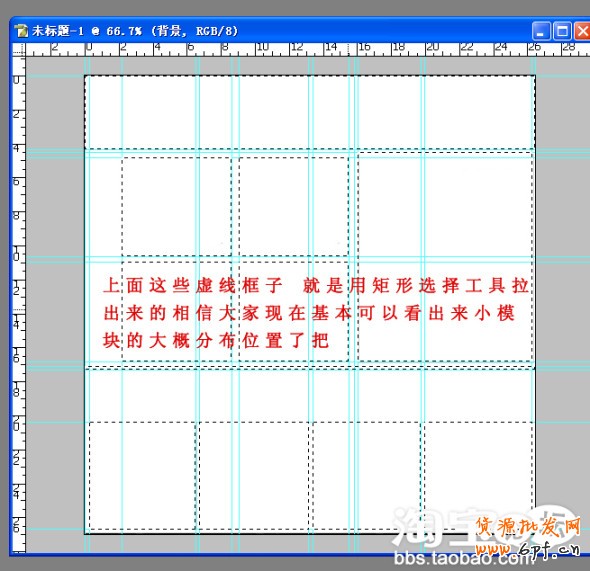590x571 pixels.
Task: Close the 未标题-1 document window
Action: tap(582, 31)
